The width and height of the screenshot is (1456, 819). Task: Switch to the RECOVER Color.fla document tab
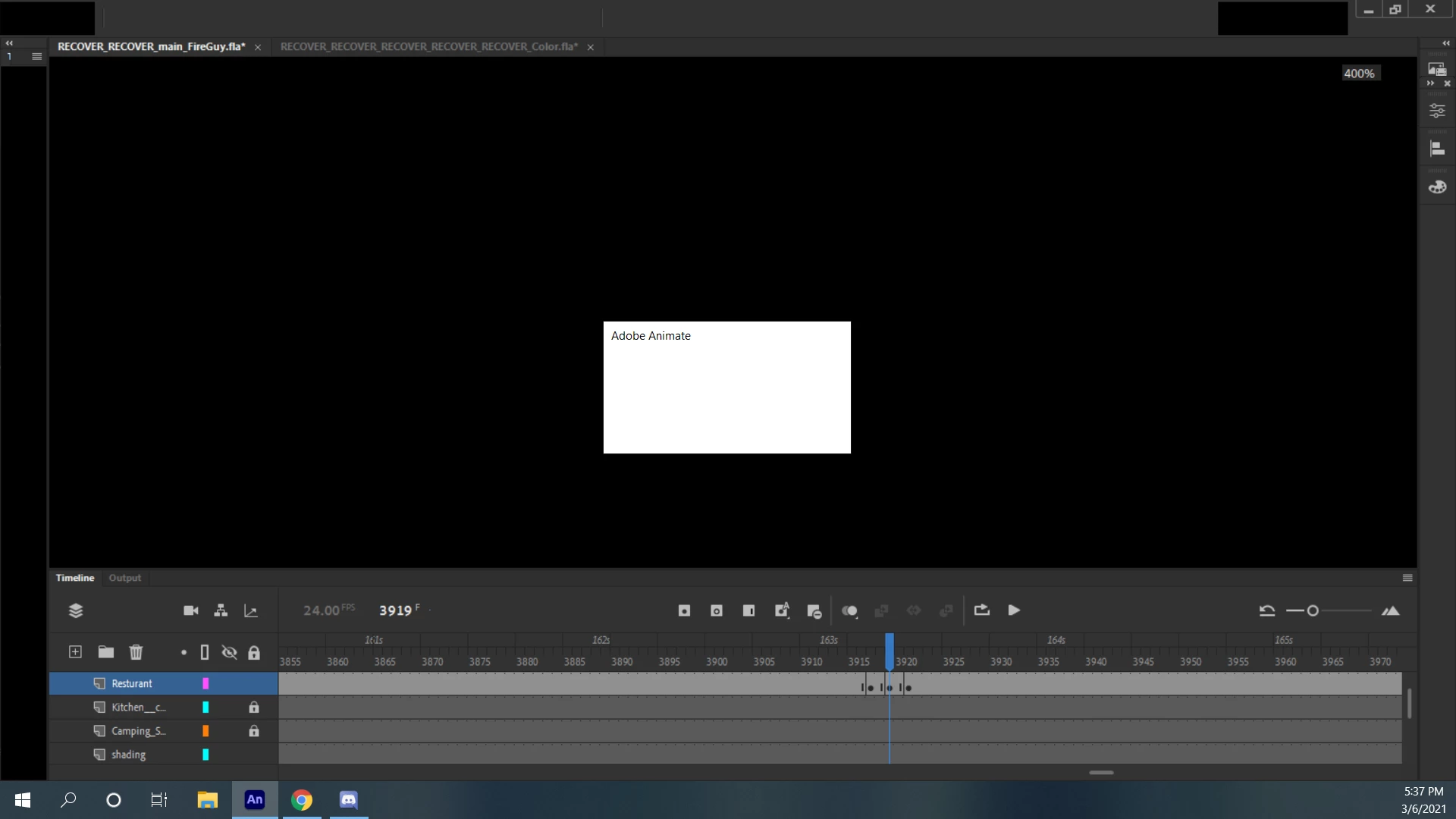428,47
